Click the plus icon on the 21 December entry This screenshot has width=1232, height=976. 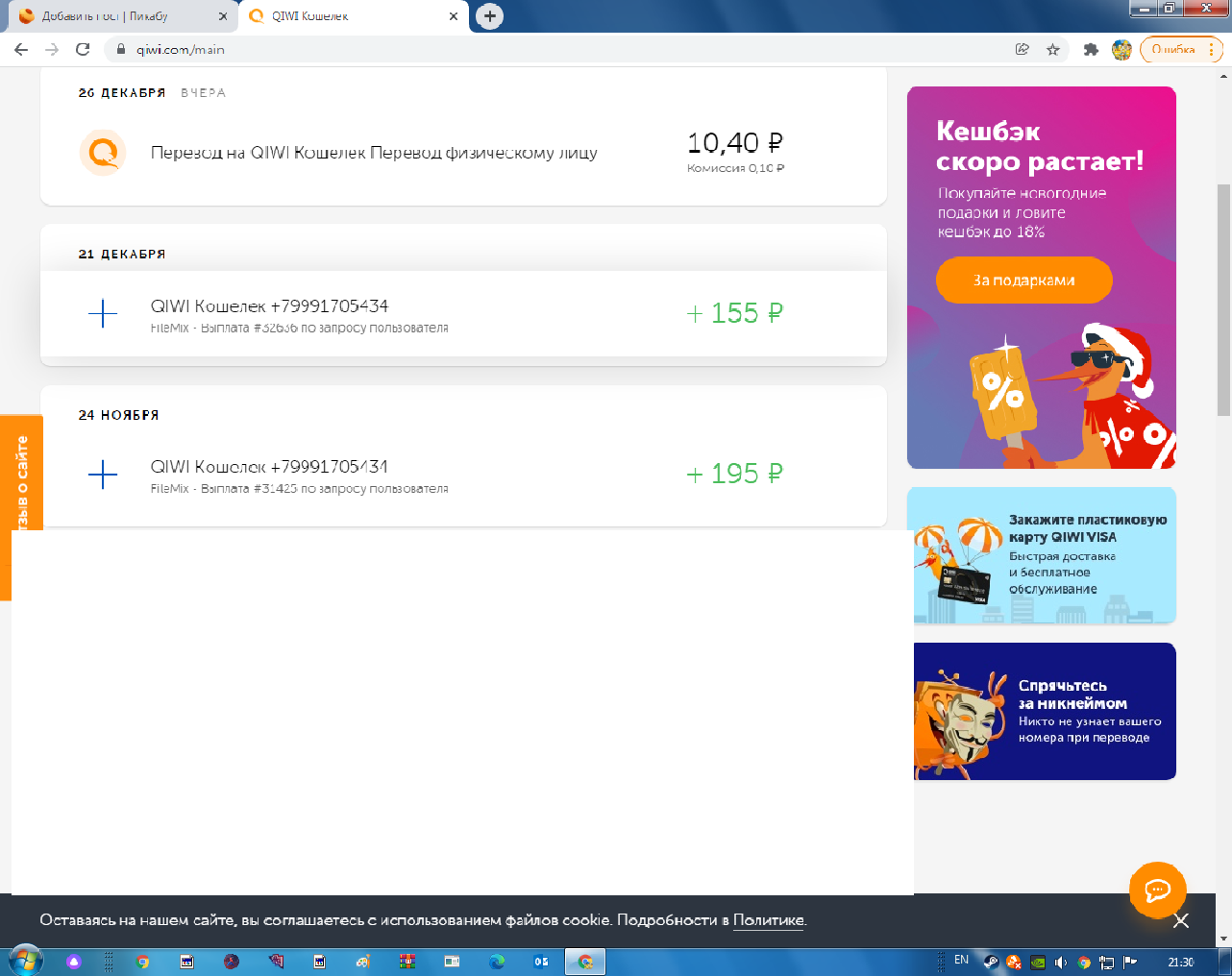pos(103,313)
